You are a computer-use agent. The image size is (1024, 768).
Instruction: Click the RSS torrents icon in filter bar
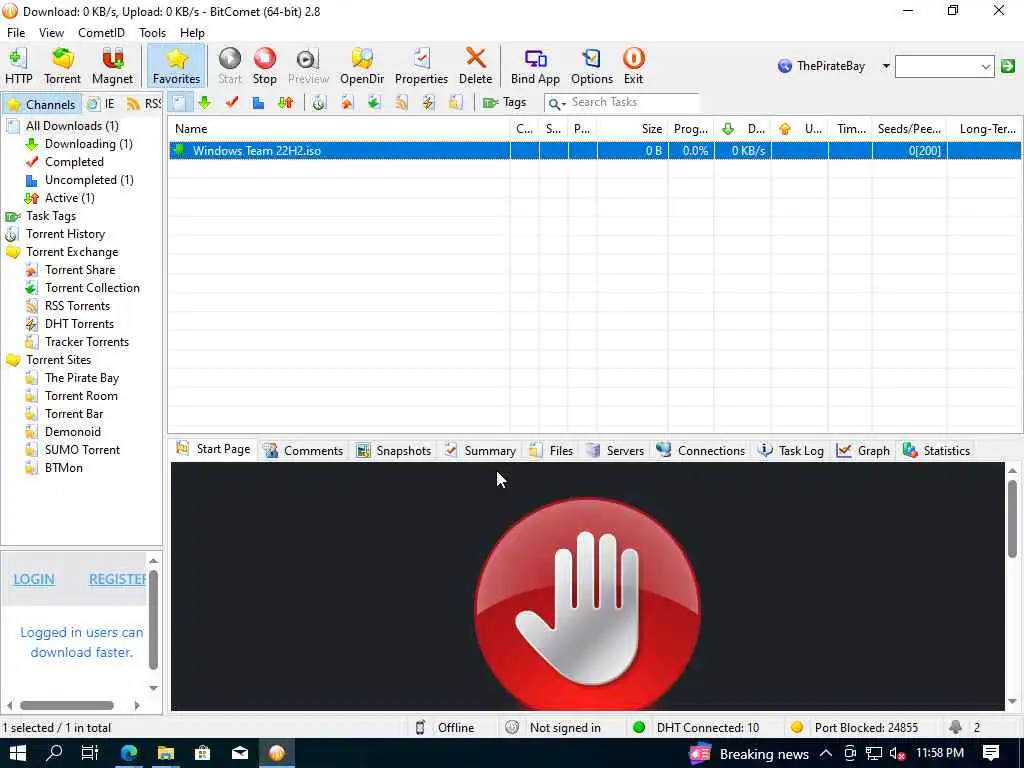click(x=401, y=103)
